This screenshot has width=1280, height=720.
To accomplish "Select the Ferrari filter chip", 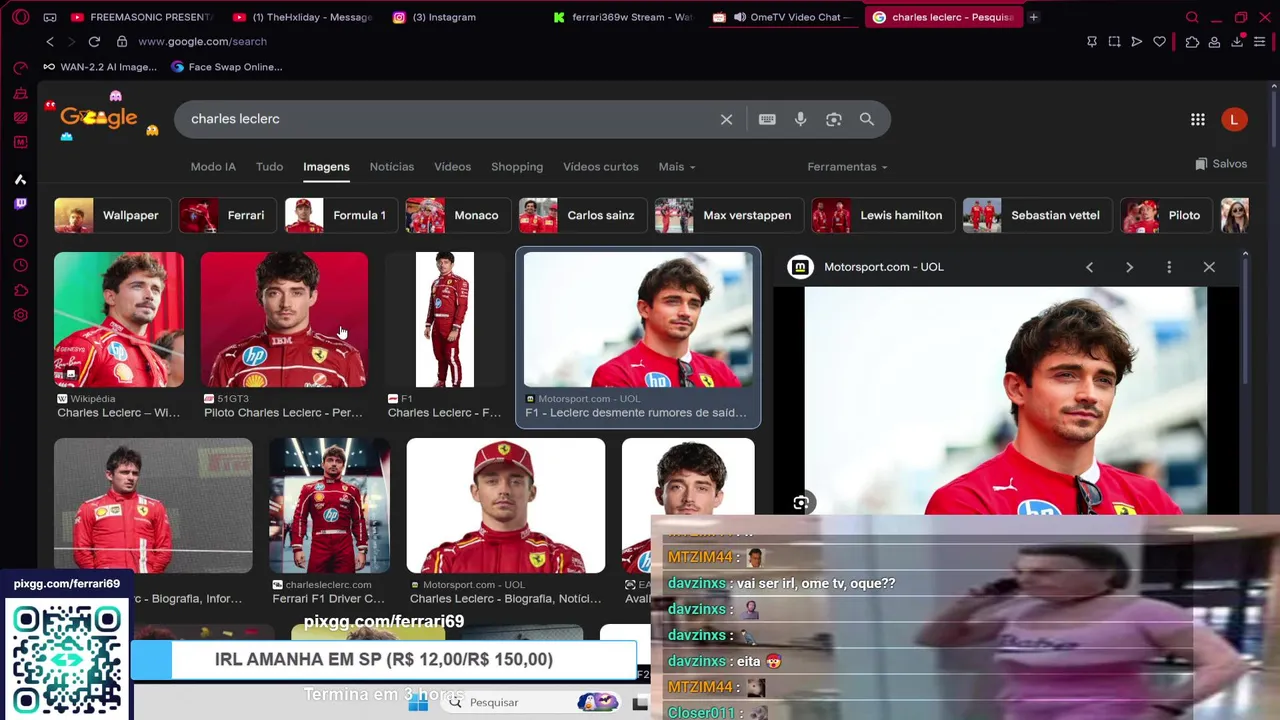I will point(227,215).
